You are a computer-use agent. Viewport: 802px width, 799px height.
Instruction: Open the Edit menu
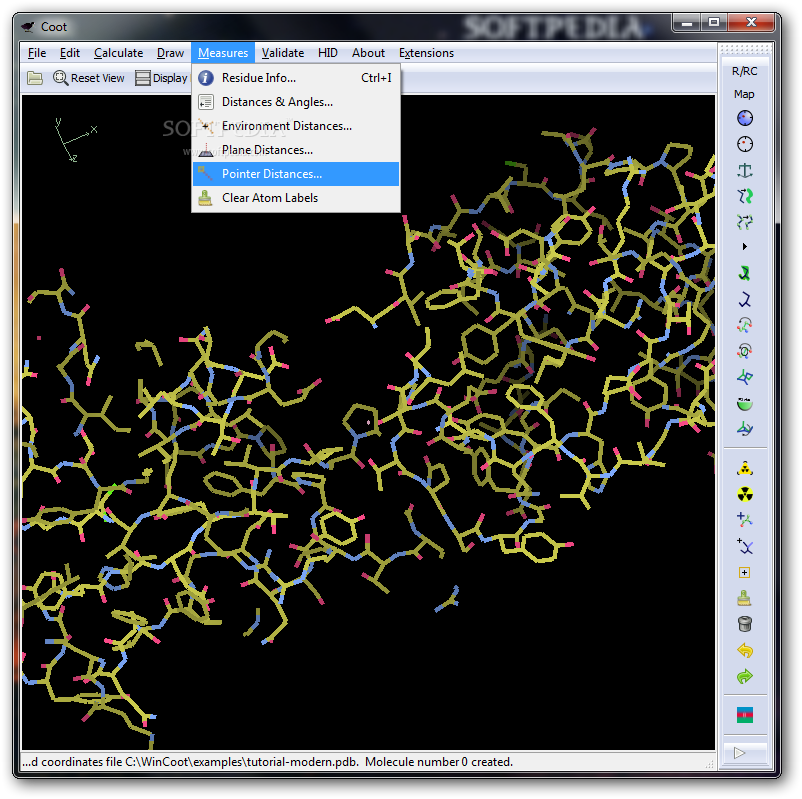click(x=70, y=53)
